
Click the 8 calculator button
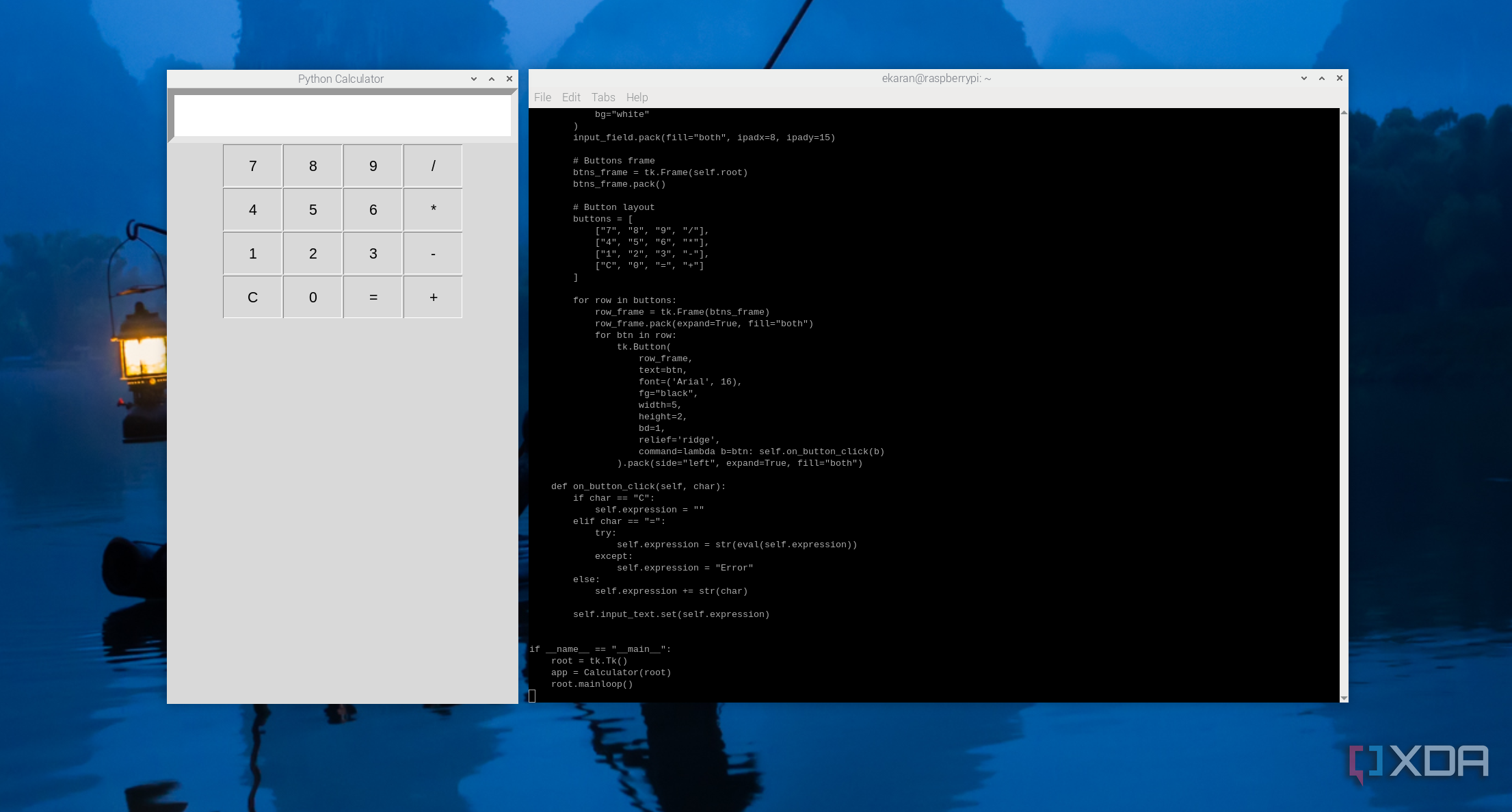pos(313,166)
